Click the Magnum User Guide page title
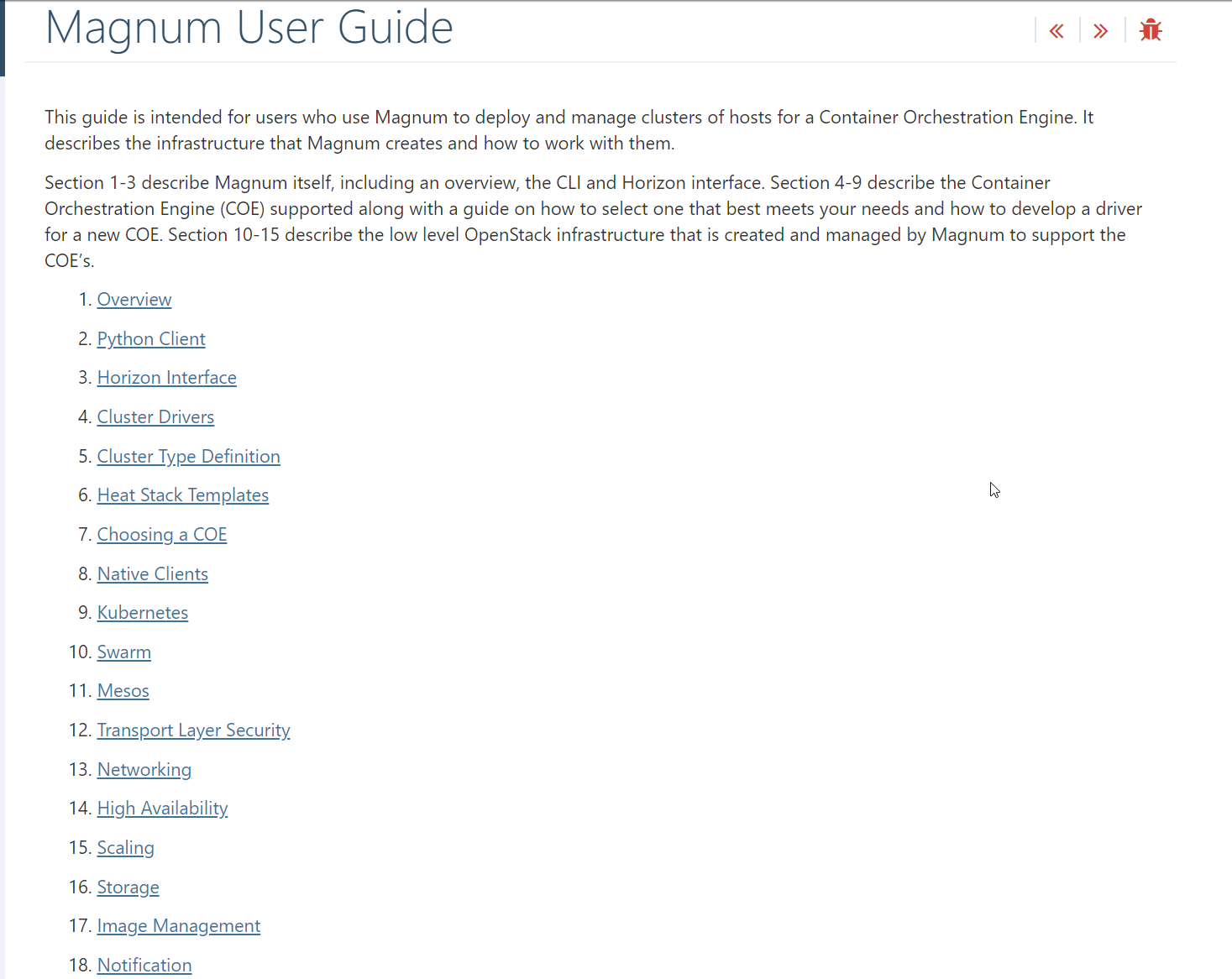Image resolution: width=1232 pixels, height=979 pixels. pyautogui.click(x=249, y=28)
